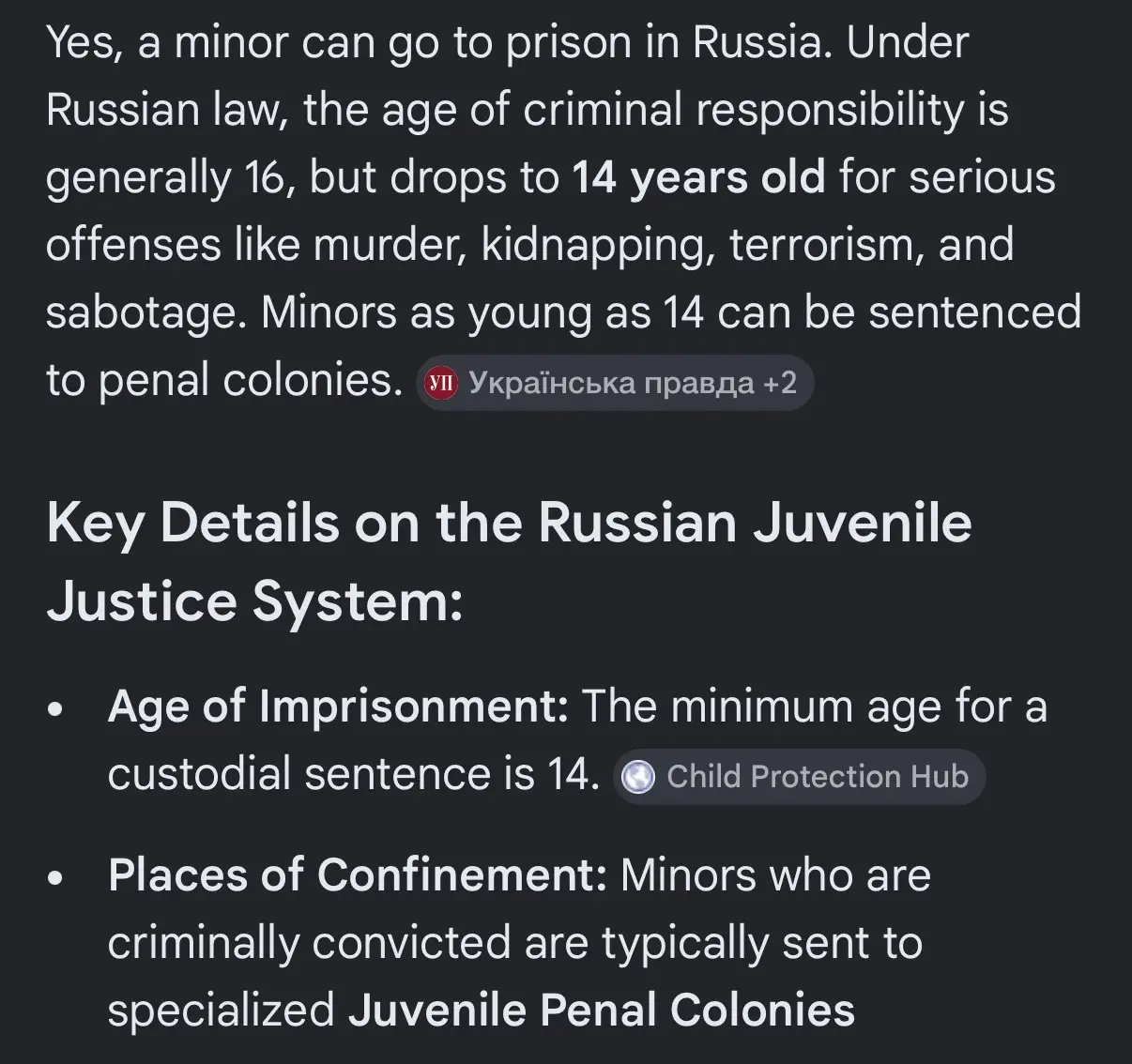Click the globe icon beside Child Protection Hub
Image resolution: width=1132 pixels, height=1064 pixels.
point(639,777)
